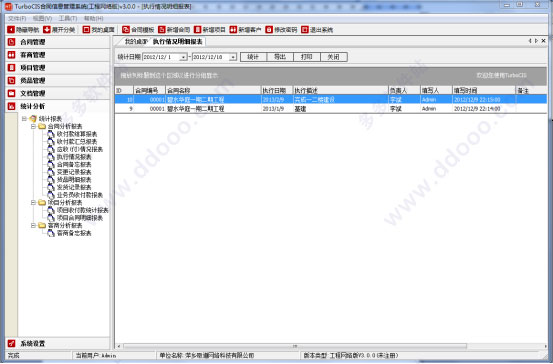Open the 合同管理 sidebar section
The width and height of the screenshot is (553, 364).
(x=58, y=42)
